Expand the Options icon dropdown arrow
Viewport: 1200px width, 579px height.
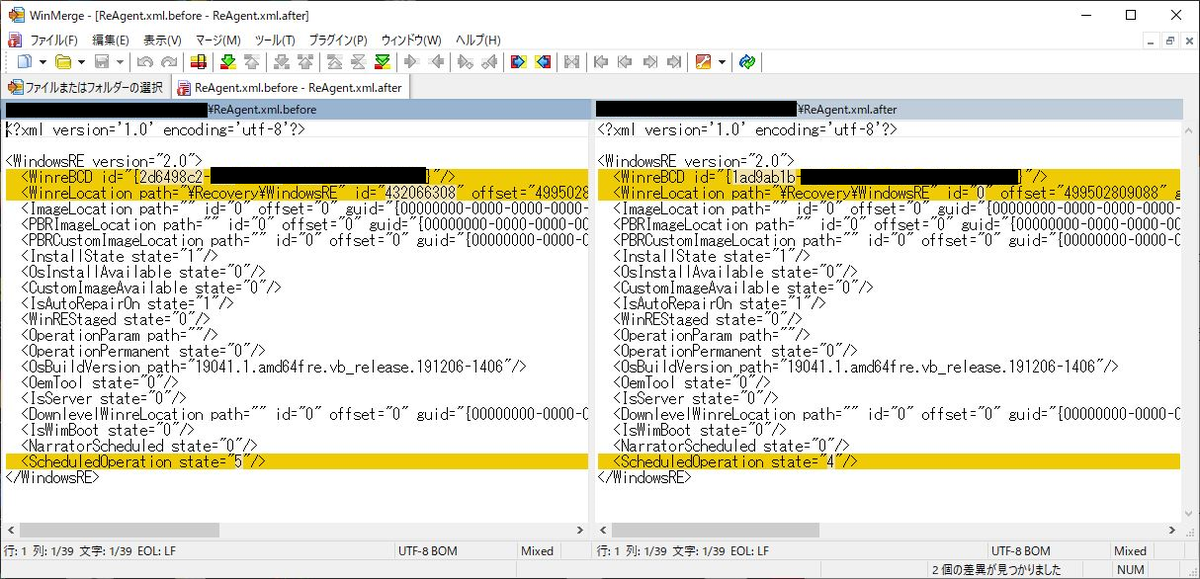[721, 62]
